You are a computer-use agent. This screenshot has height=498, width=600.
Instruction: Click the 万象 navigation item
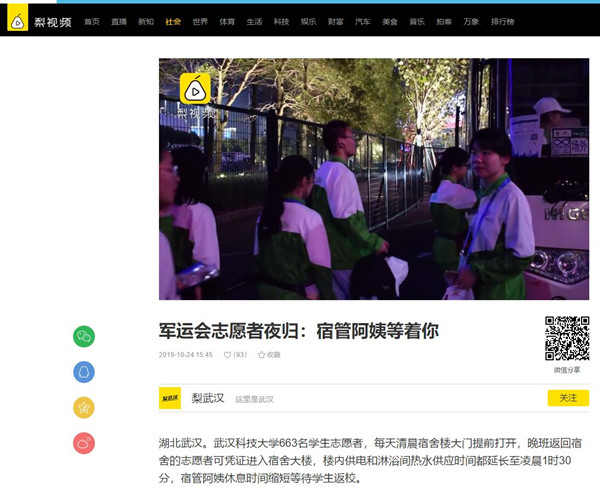pos(470,21)
